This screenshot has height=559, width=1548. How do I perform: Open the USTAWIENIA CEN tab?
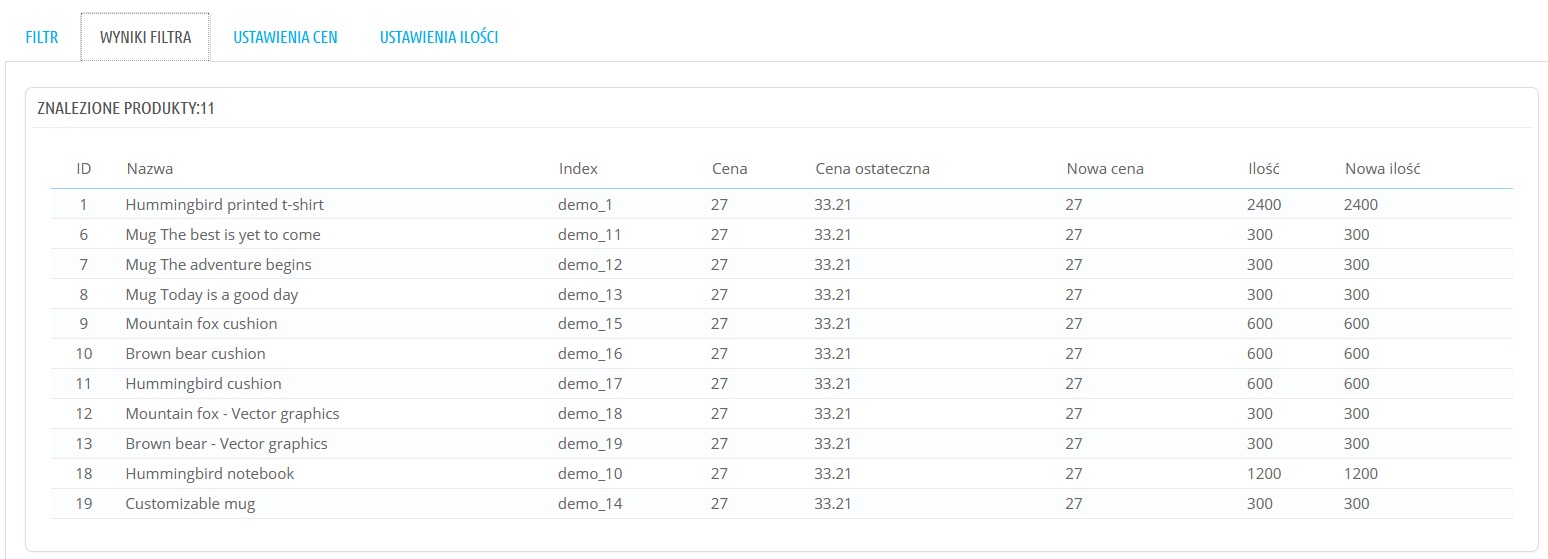[x=286, y=37]
